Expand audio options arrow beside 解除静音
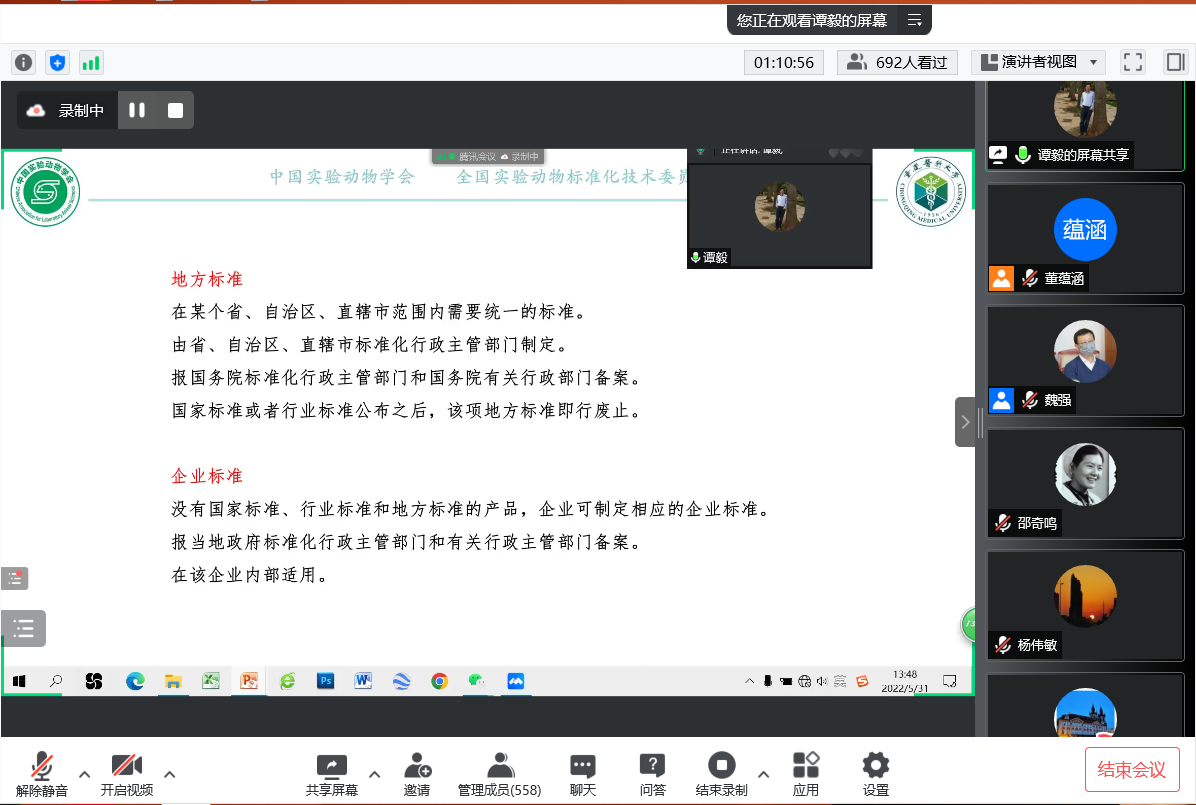Viewport: 1196px width, 805px height. [x=85, y=773]
